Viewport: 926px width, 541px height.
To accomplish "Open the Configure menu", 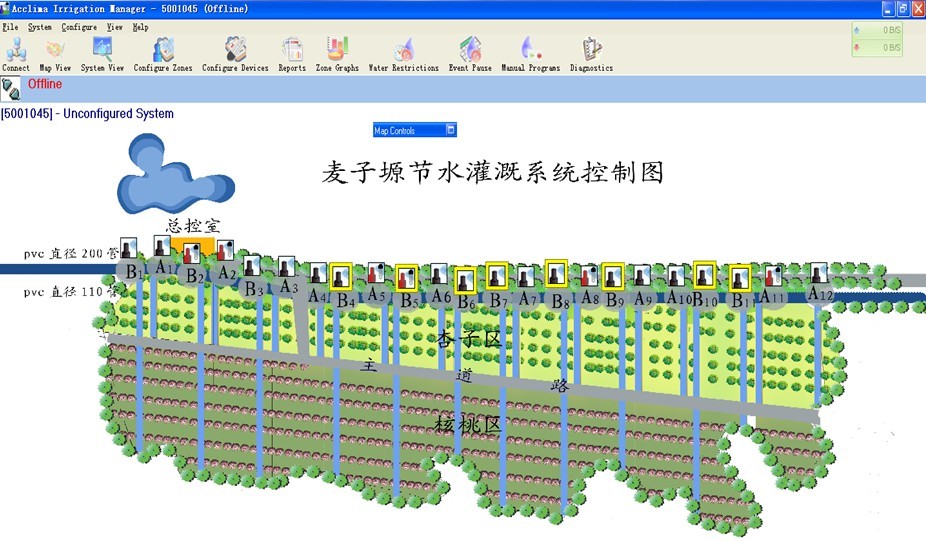I will tap(79, 27).
